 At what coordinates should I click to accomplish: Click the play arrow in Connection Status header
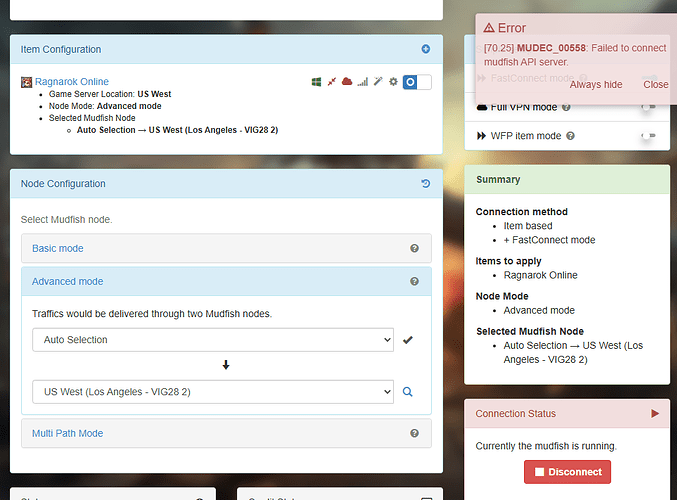tap(655, 413)
